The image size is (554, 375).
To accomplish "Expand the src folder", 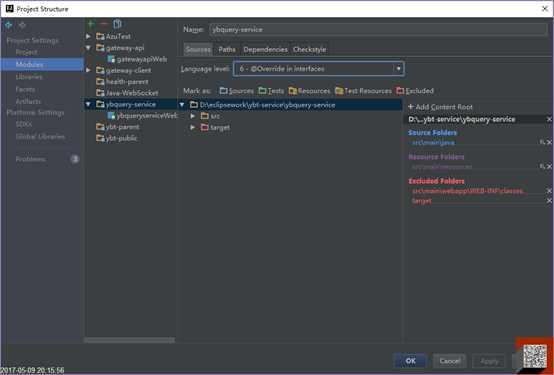I will [x=193, y=116].
